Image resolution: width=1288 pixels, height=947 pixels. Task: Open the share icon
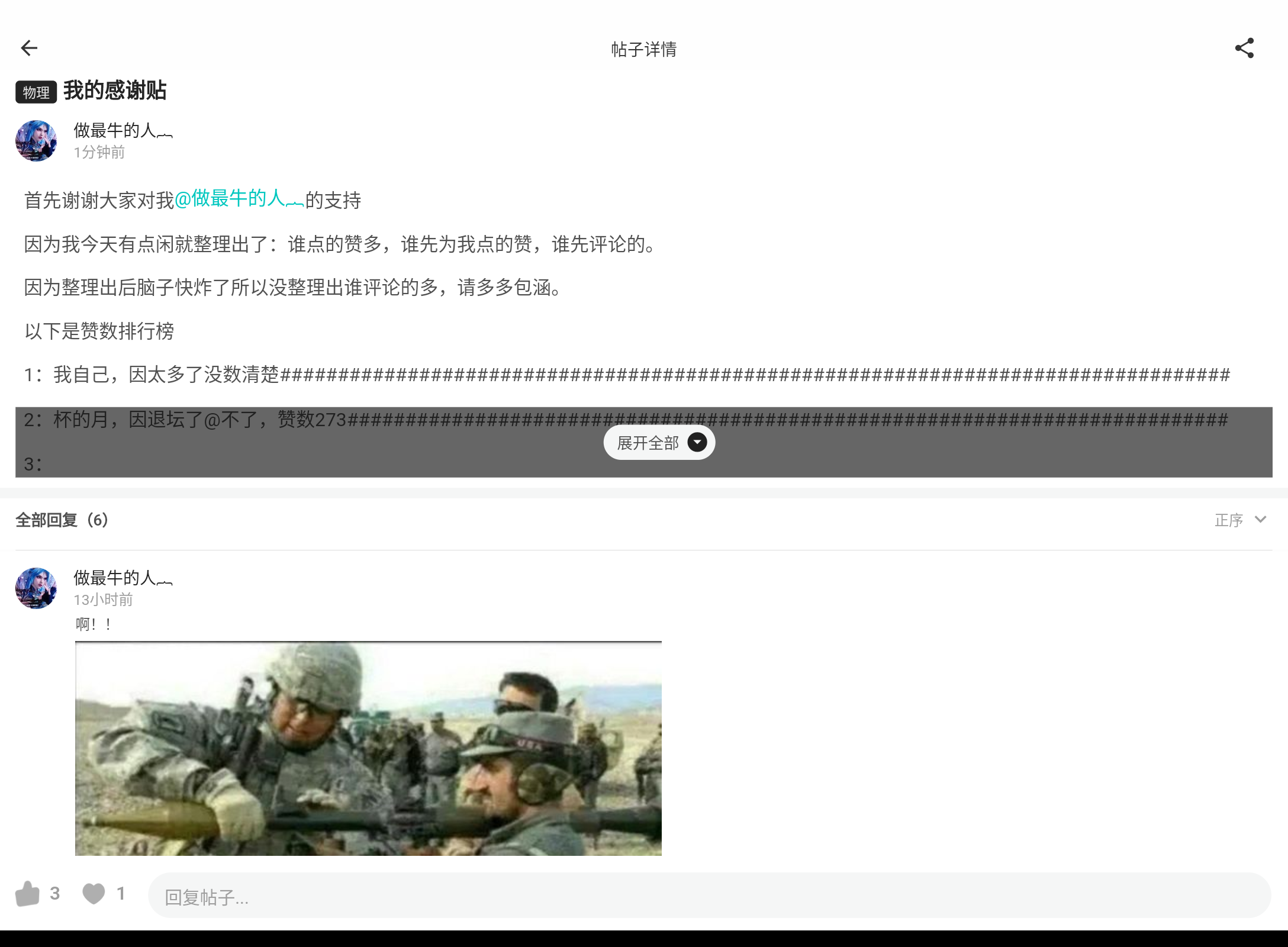click(x=1245, y=47)
